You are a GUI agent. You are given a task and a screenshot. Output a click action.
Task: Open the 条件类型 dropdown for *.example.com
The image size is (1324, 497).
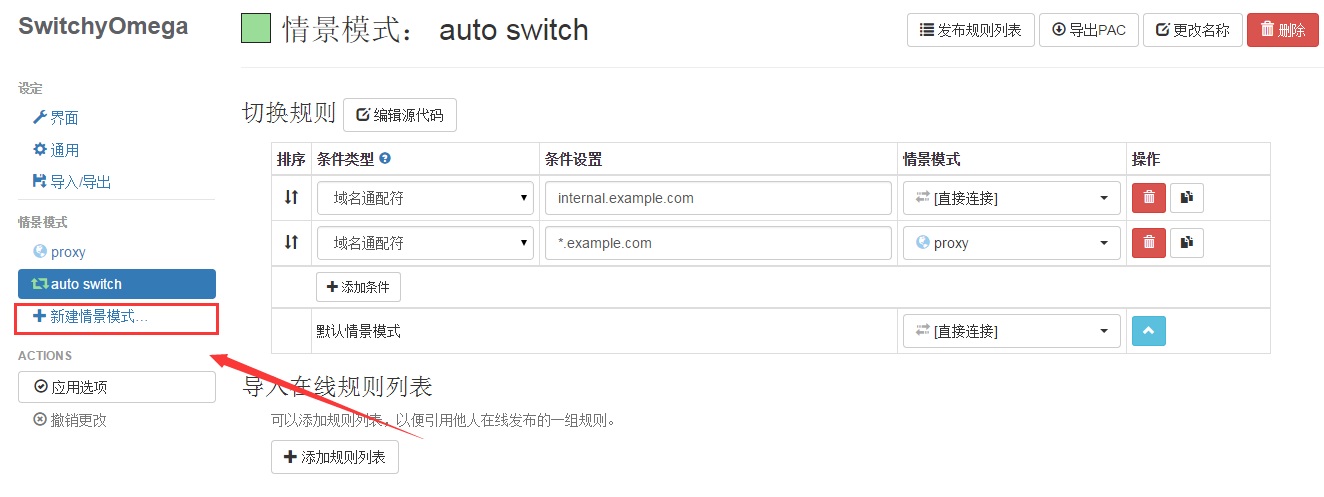425,243
